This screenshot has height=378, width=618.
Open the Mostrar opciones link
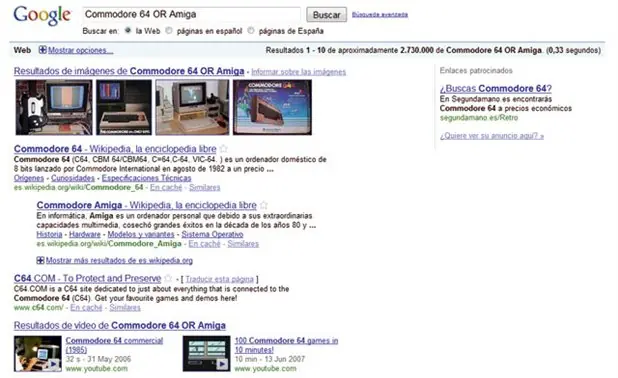(80, 50)
